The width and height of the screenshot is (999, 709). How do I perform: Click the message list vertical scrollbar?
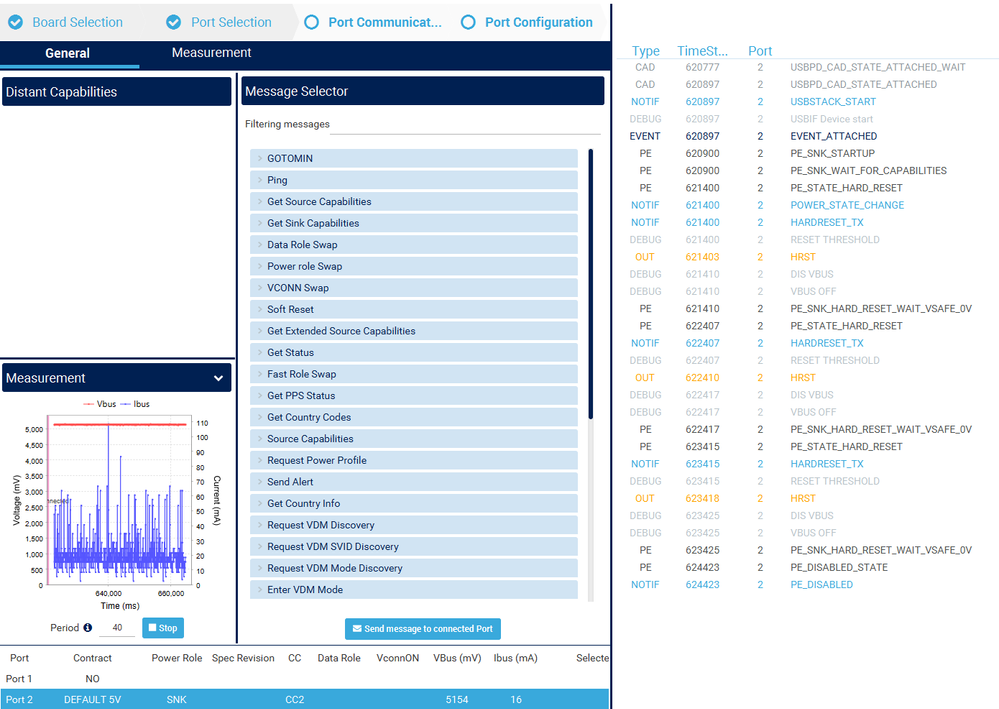click(x=591, y=284)
